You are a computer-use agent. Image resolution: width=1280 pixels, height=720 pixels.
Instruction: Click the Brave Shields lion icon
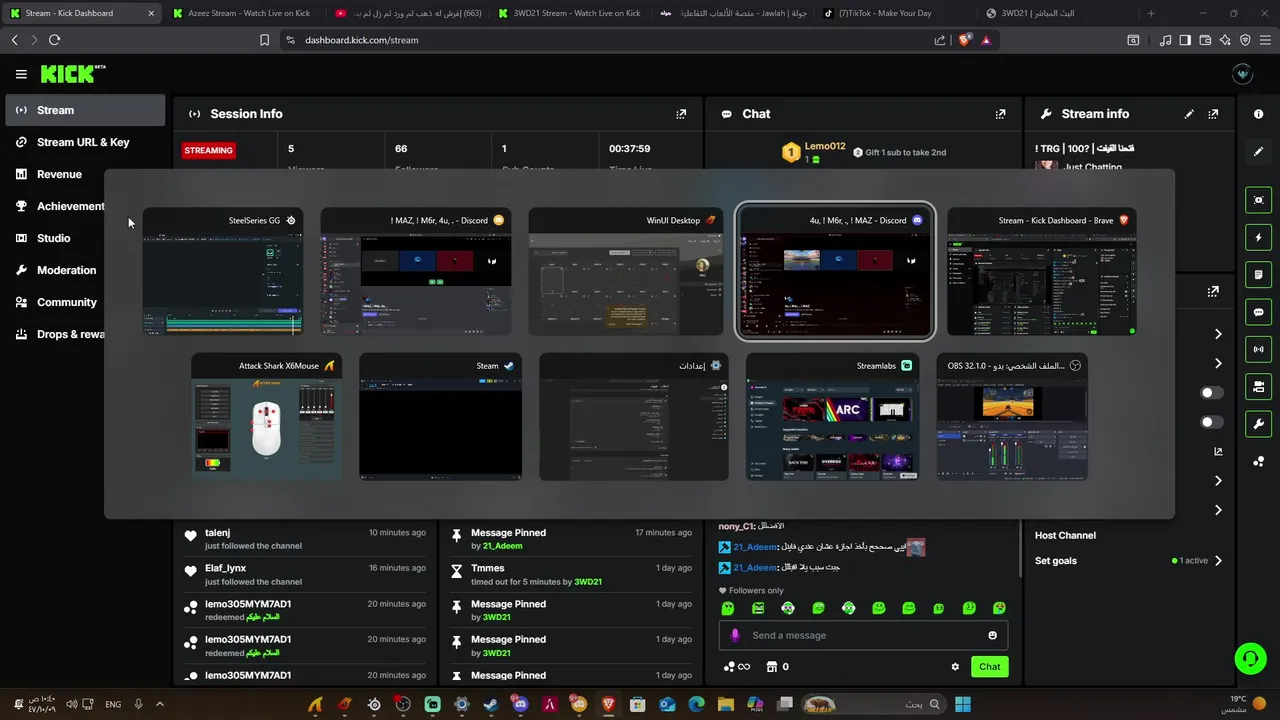click(x=964, y=40)
